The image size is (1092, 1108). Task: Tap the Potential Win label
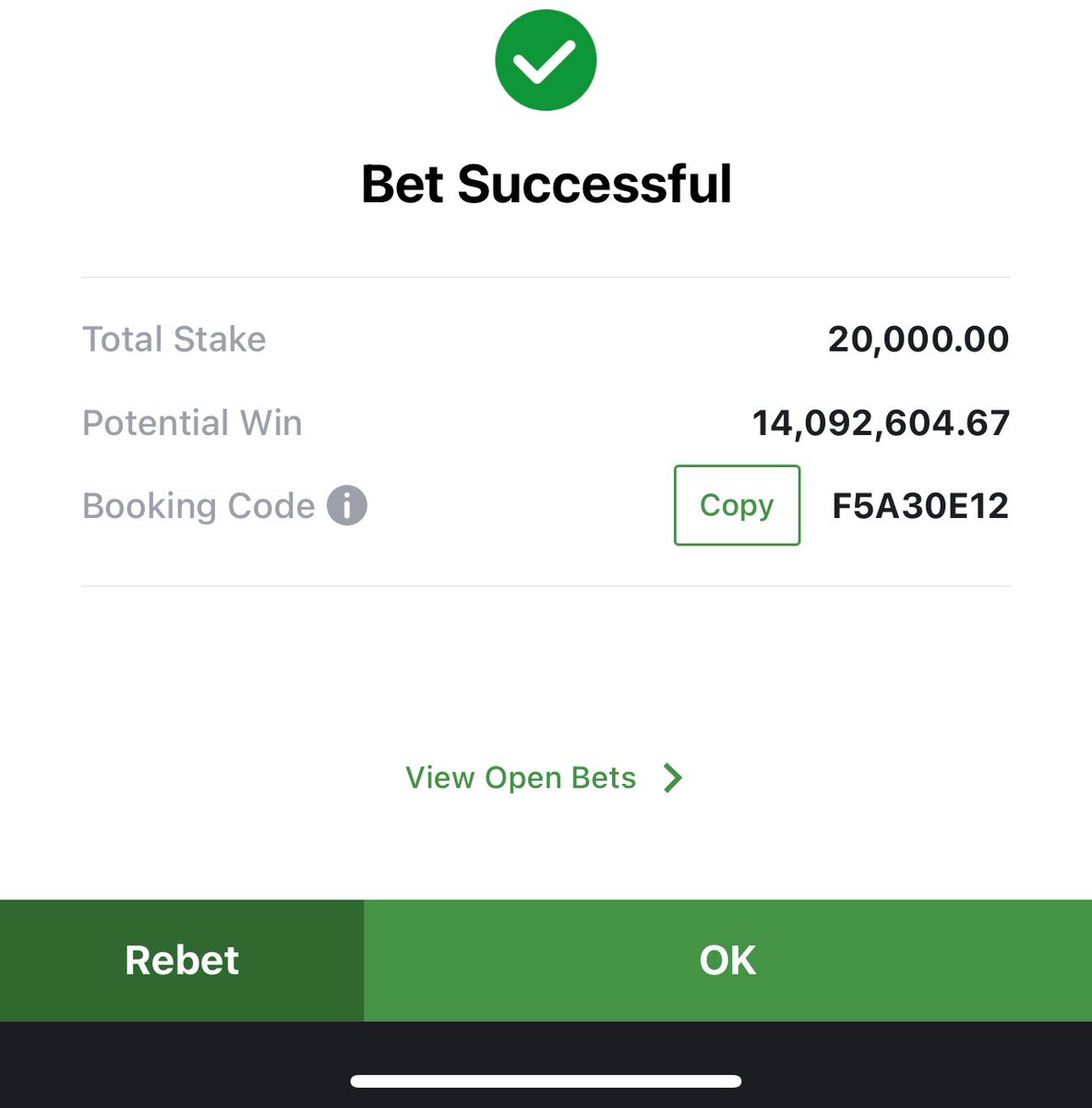point(192,423)
